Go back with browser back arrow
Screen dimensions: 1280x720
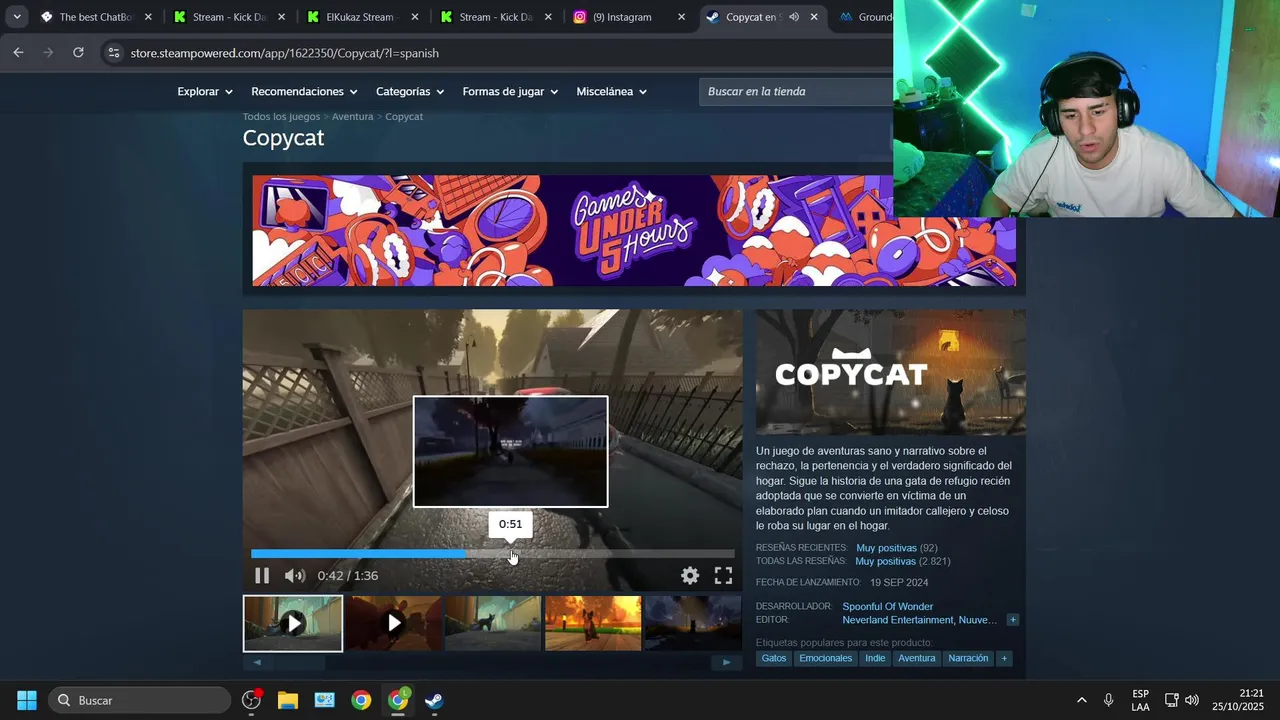point(18,53)
